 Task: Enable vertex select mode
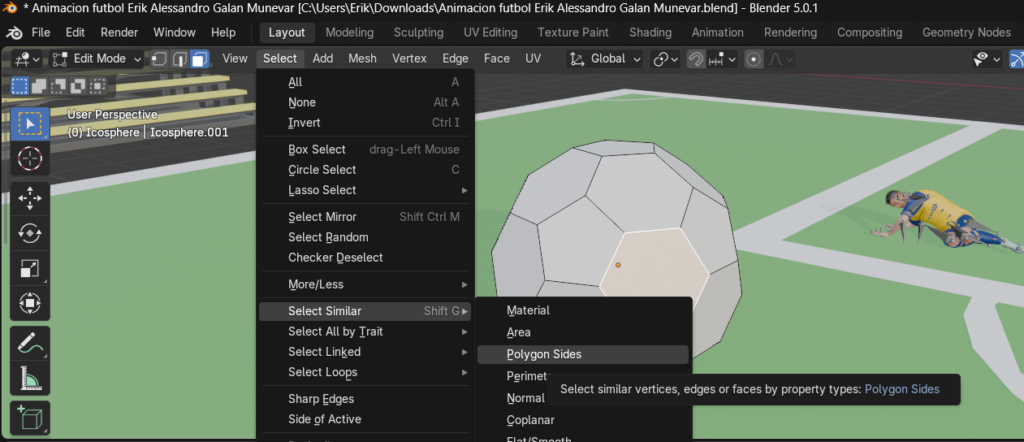159,59
